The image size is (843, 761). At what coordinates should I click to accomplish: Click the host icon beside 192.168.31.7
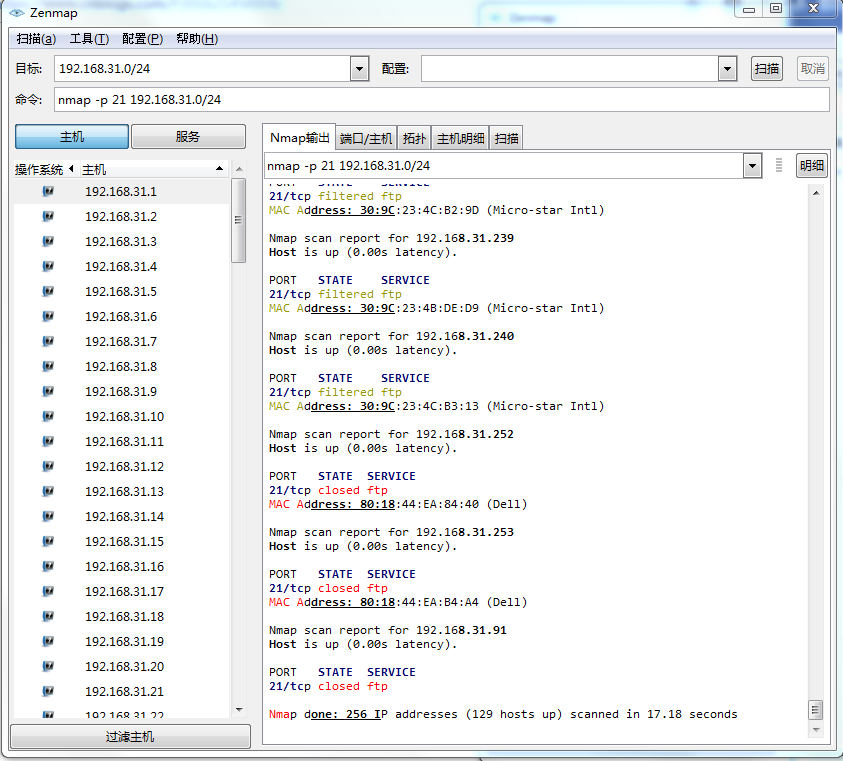48,341
